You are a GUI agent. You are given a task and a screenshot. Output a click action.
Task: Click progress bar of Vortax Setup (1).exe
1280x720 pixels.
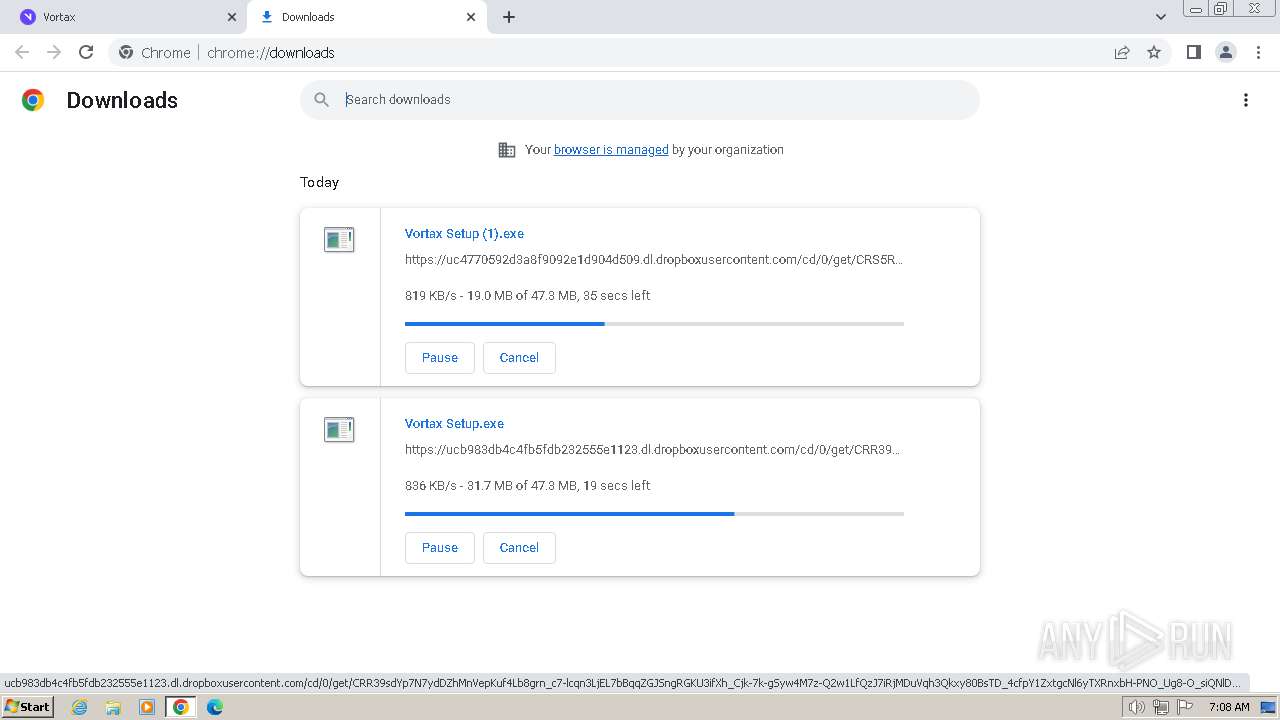point(654,324)
